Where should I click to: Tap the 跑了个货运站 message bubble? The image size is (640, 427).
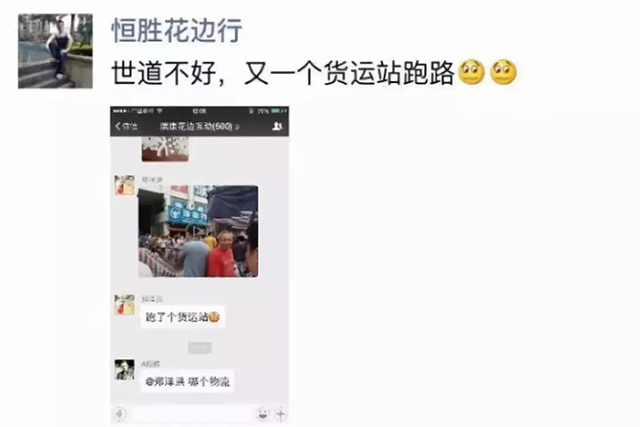point(183,317)
